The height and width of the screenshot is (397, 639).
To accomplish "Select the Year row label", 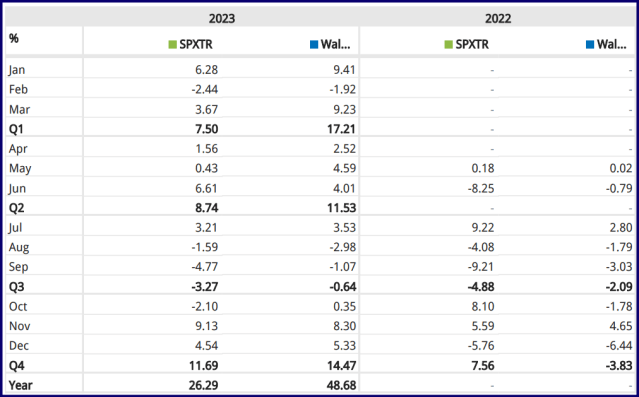I will 21,385.
